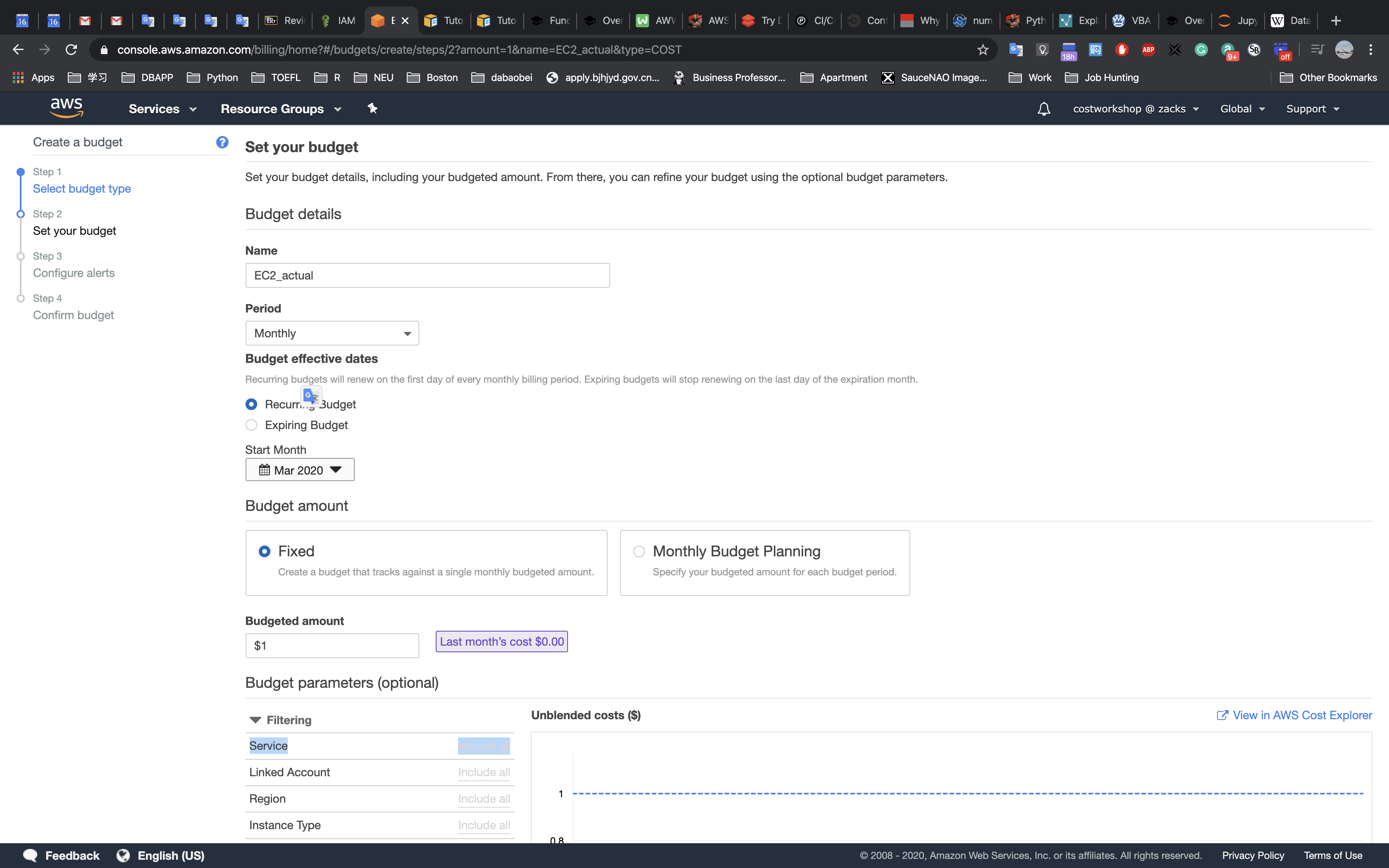Screen dimensions: 1389x868
Task: Click the Google Translate floating icon
Action: 311,396
